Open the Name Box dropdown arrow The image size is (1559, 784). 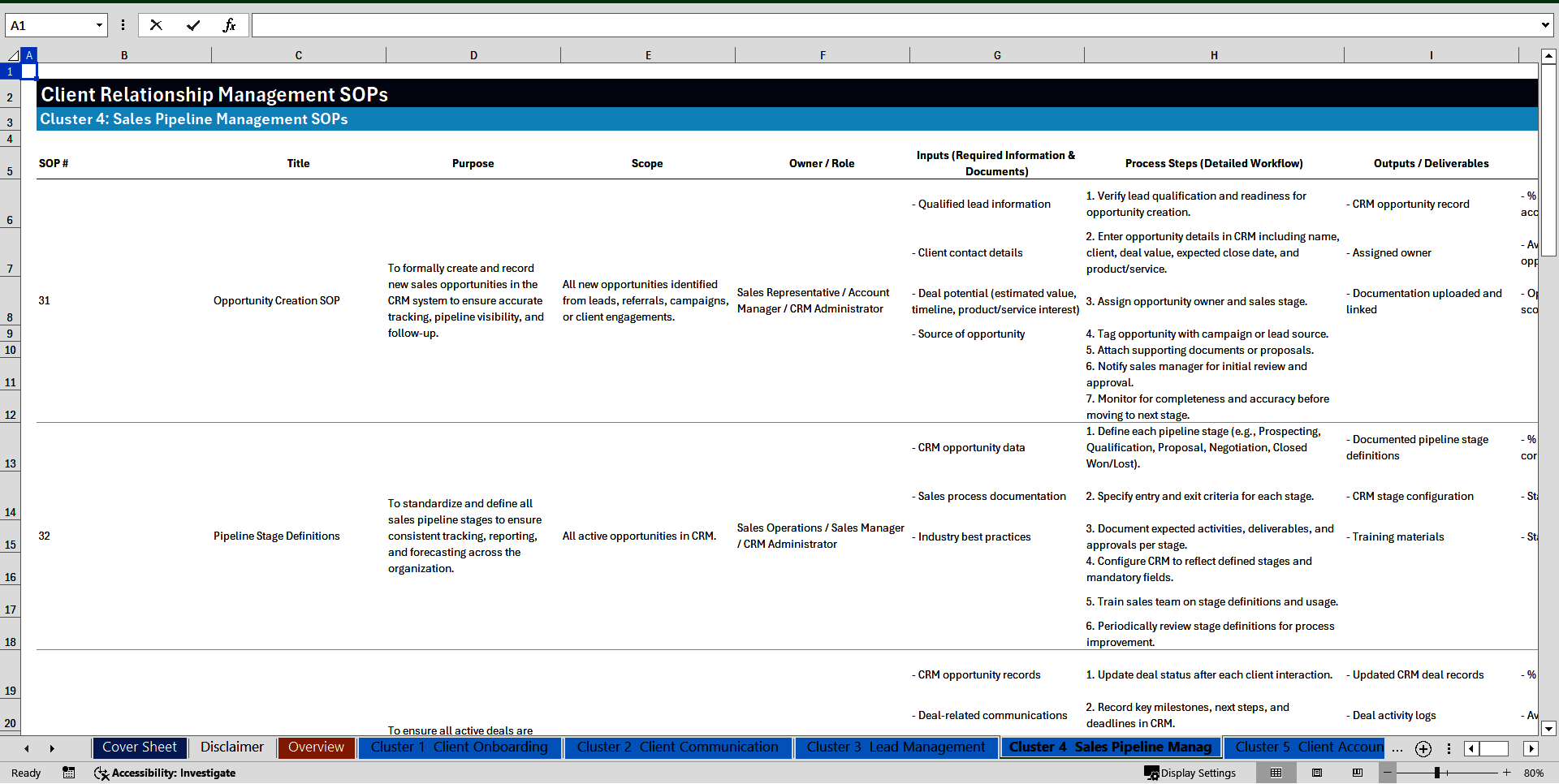(x=99, y=25)
